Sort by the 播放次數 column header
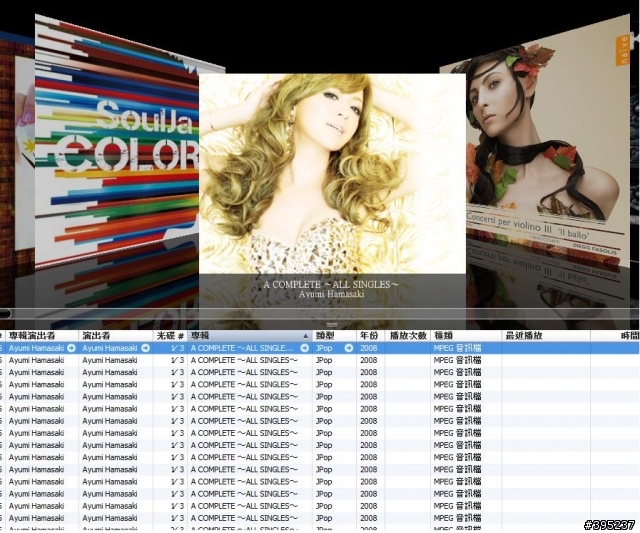Screen dimensions: 640x533 tap(407, 336)
